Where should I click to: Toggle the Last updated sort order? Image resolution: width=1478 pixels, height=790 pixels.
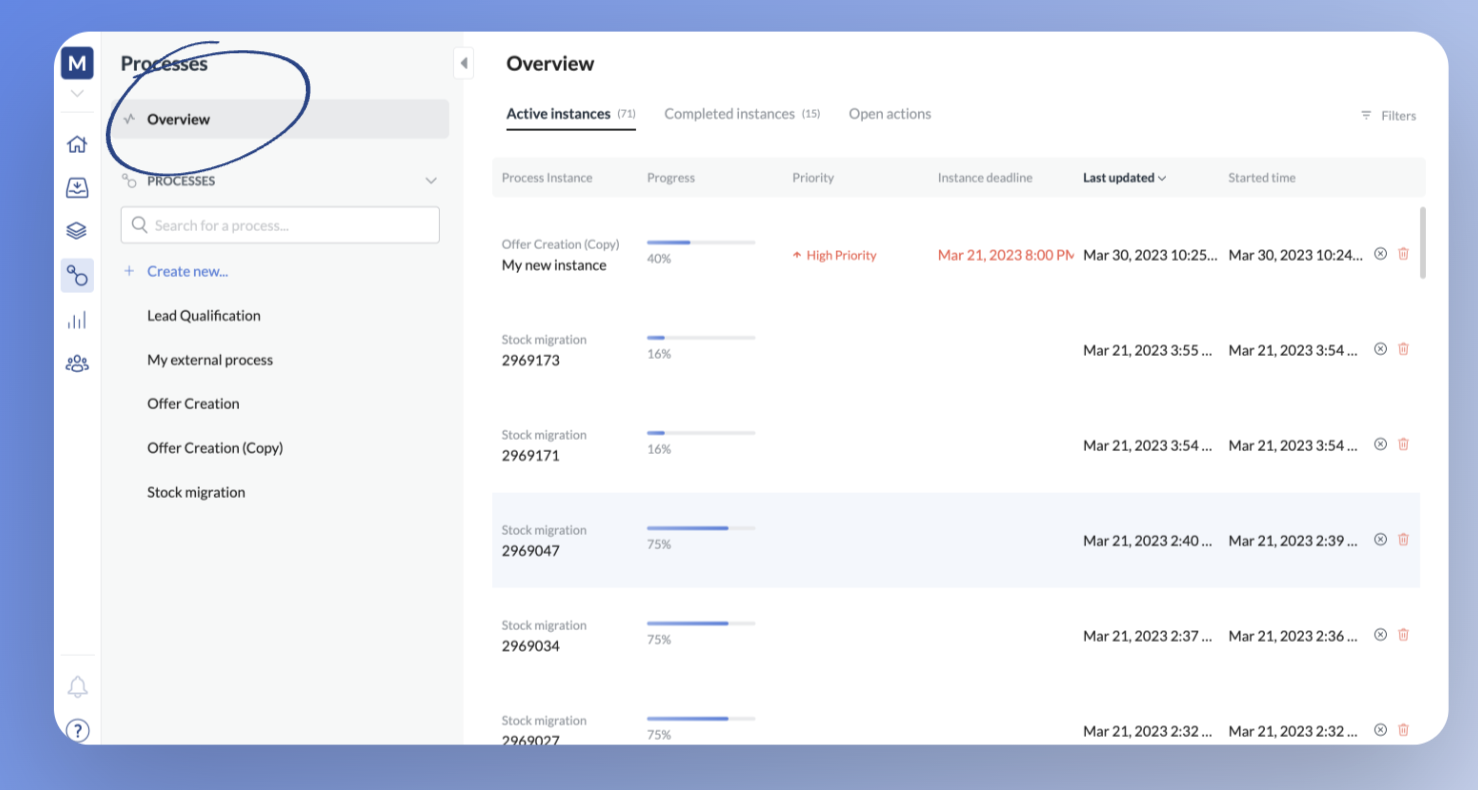pyautogui.click(x=1122, y=177)
